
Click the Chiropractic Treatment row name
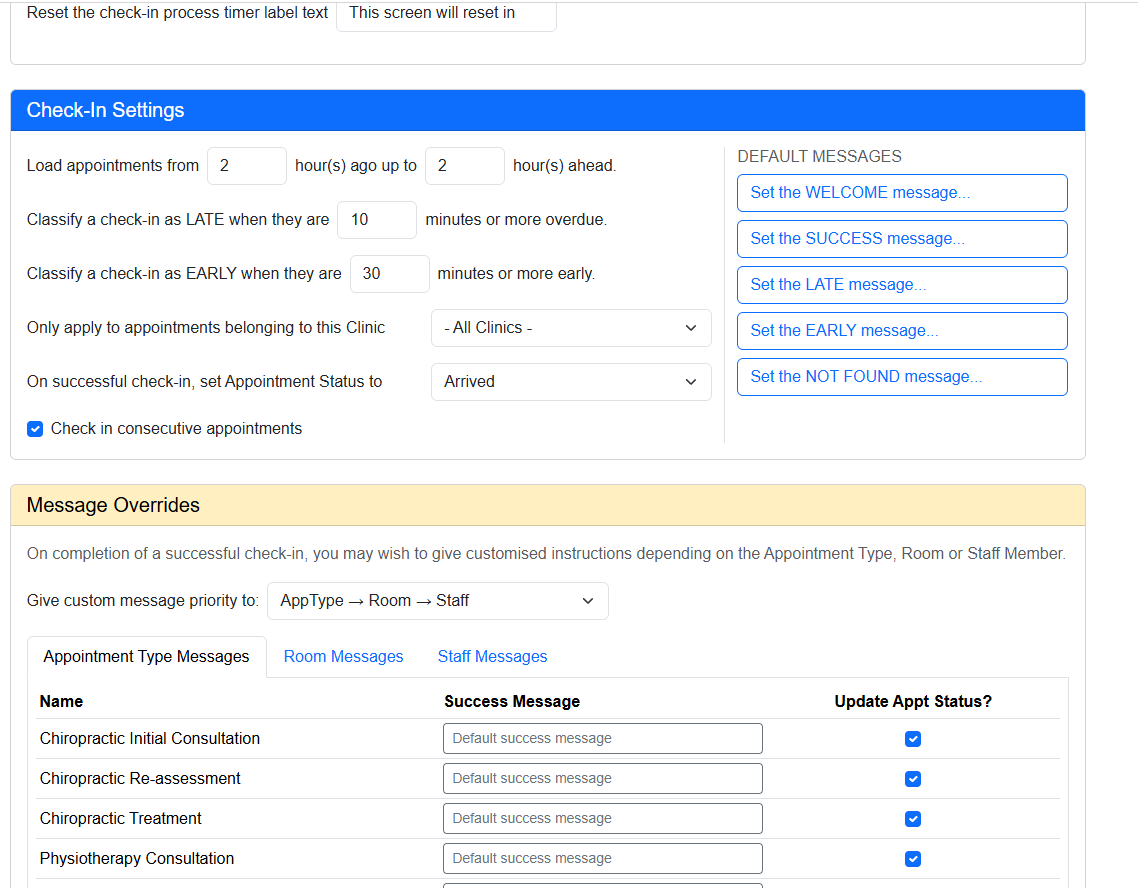(x=120, y=818)
